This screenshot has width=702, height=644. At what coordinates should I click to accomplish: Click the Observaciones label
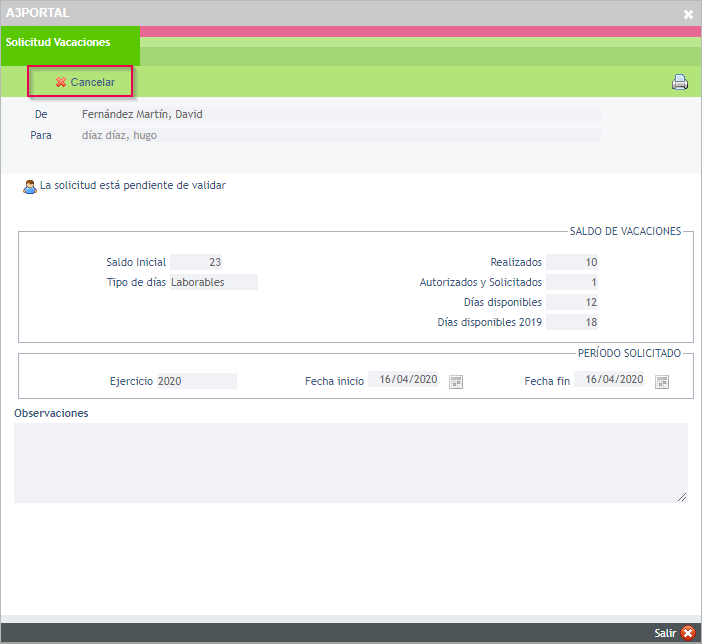51,413
